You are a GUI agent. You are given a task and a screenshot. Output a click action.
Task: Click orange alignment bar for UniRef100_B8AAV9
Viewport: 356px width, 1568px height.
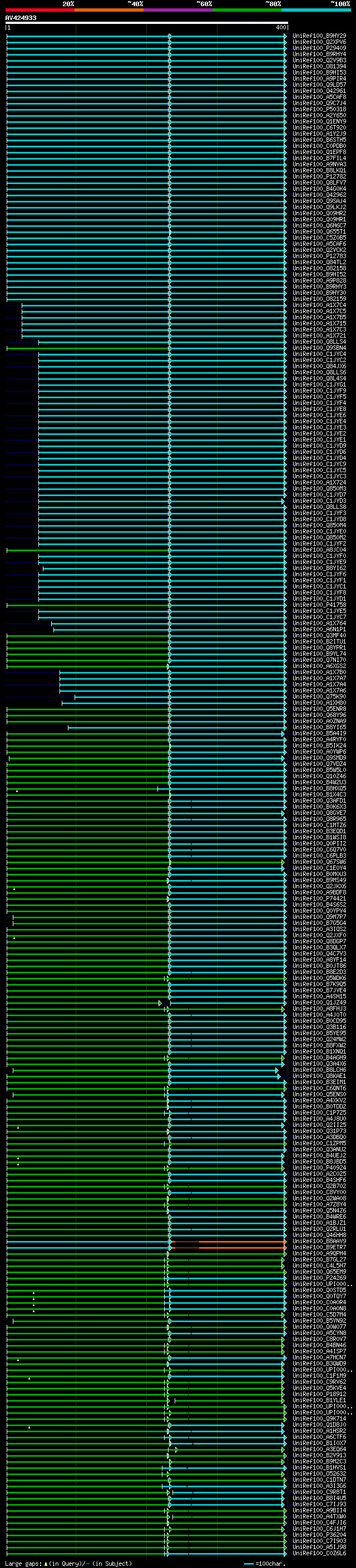click(x=228, y=1241)
